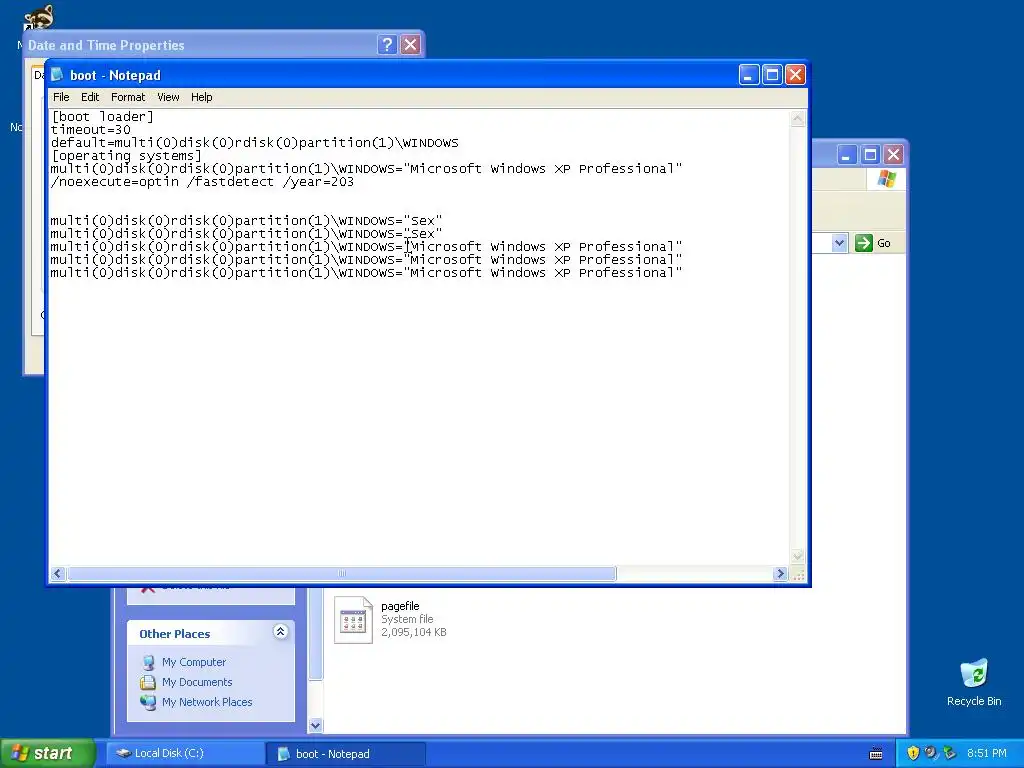
Task: Click the My Network Places globe icon
Action: point(148,703)
